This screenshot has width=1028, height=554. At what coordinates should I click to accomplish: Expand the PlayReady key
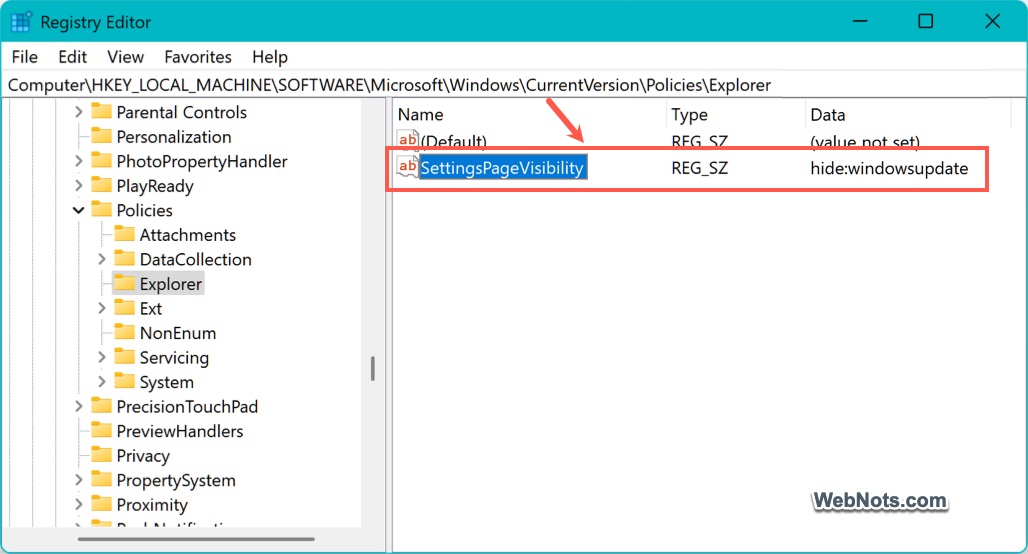coord(79,186)
